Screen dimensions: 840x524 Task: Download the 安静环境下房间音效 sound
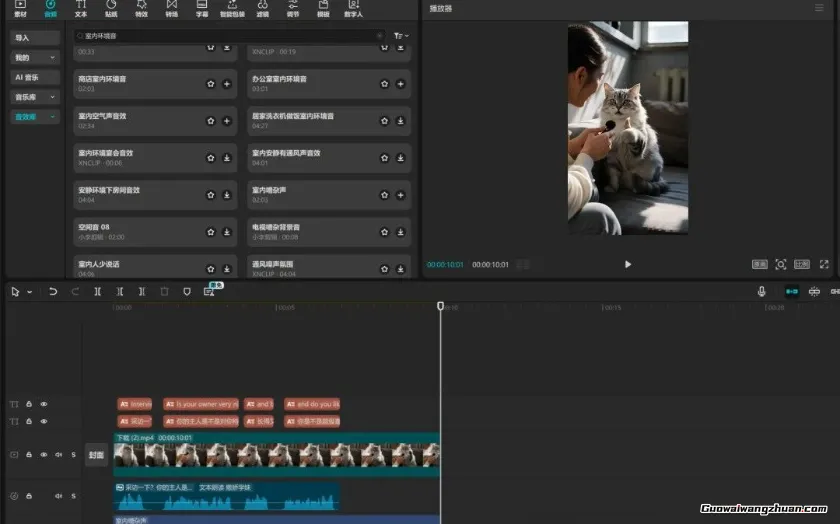point(227,195)
